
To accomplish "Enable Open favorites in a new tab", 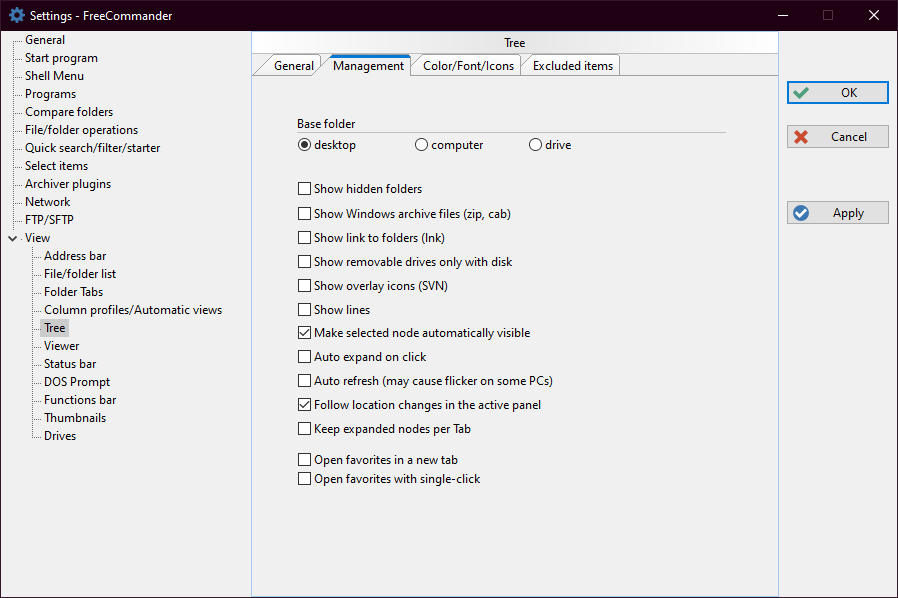I will (305, 460).
